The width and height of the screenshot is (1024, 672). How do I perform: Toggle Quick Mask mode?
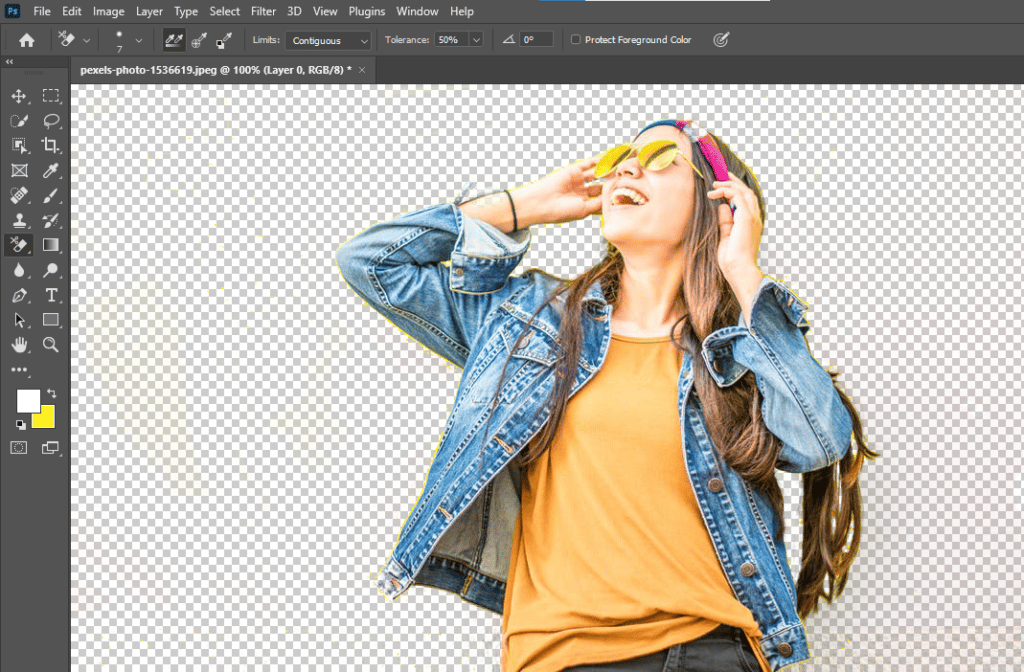click(19, 448)
